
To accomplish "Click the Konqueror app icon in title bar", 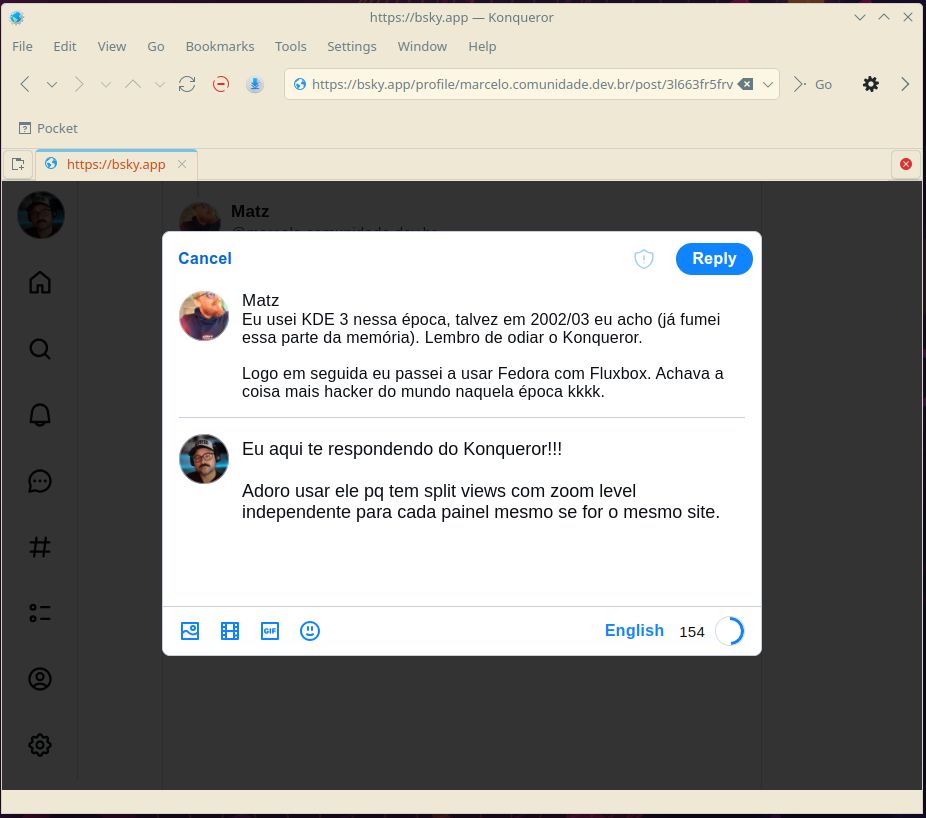I will (x=17, y=18).
